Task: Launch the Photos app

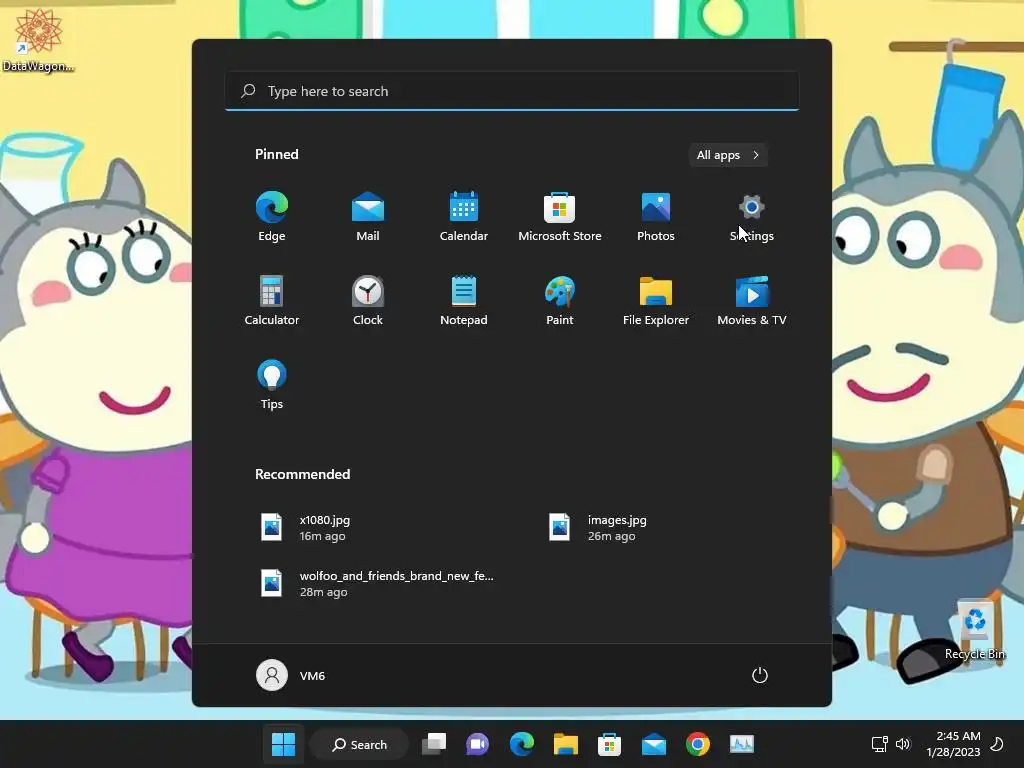Action: pos(656,217)
